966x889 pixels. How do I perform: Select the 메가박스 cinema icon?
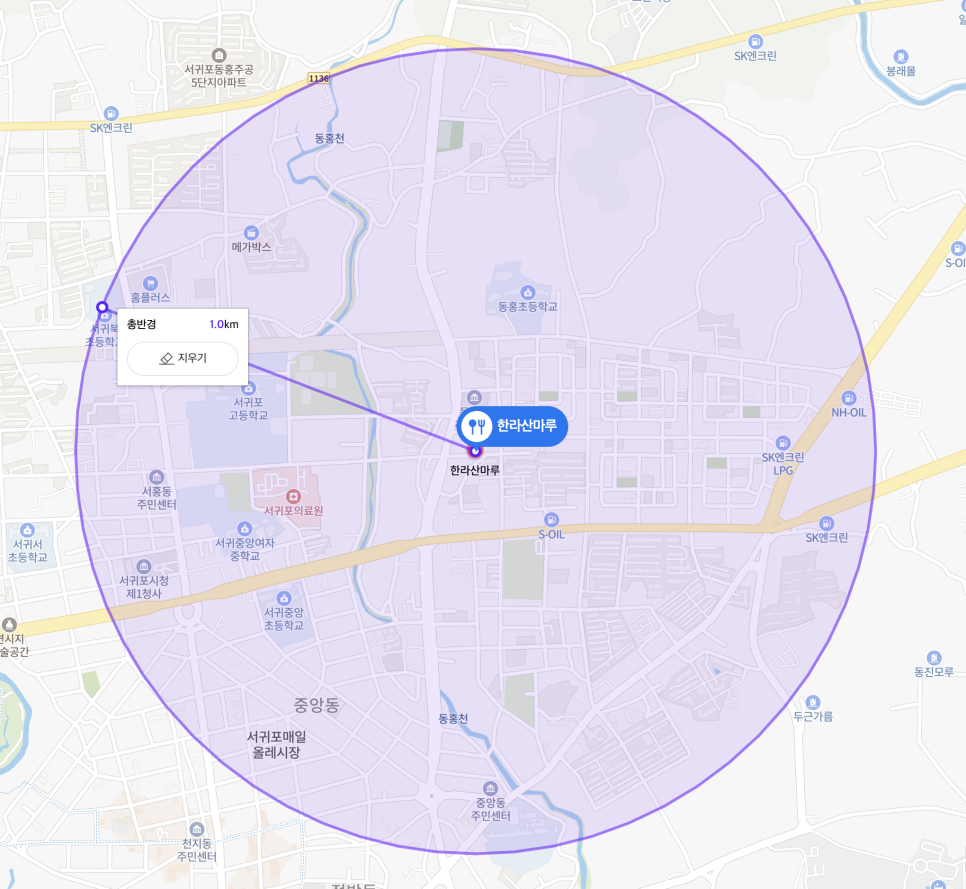tap(251, 233)
